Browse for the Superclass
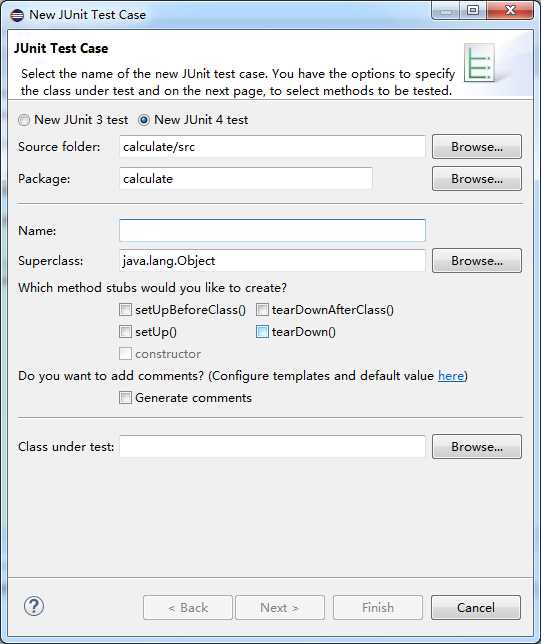The height and width of the screenshot is (644, 541). point(477,260)
